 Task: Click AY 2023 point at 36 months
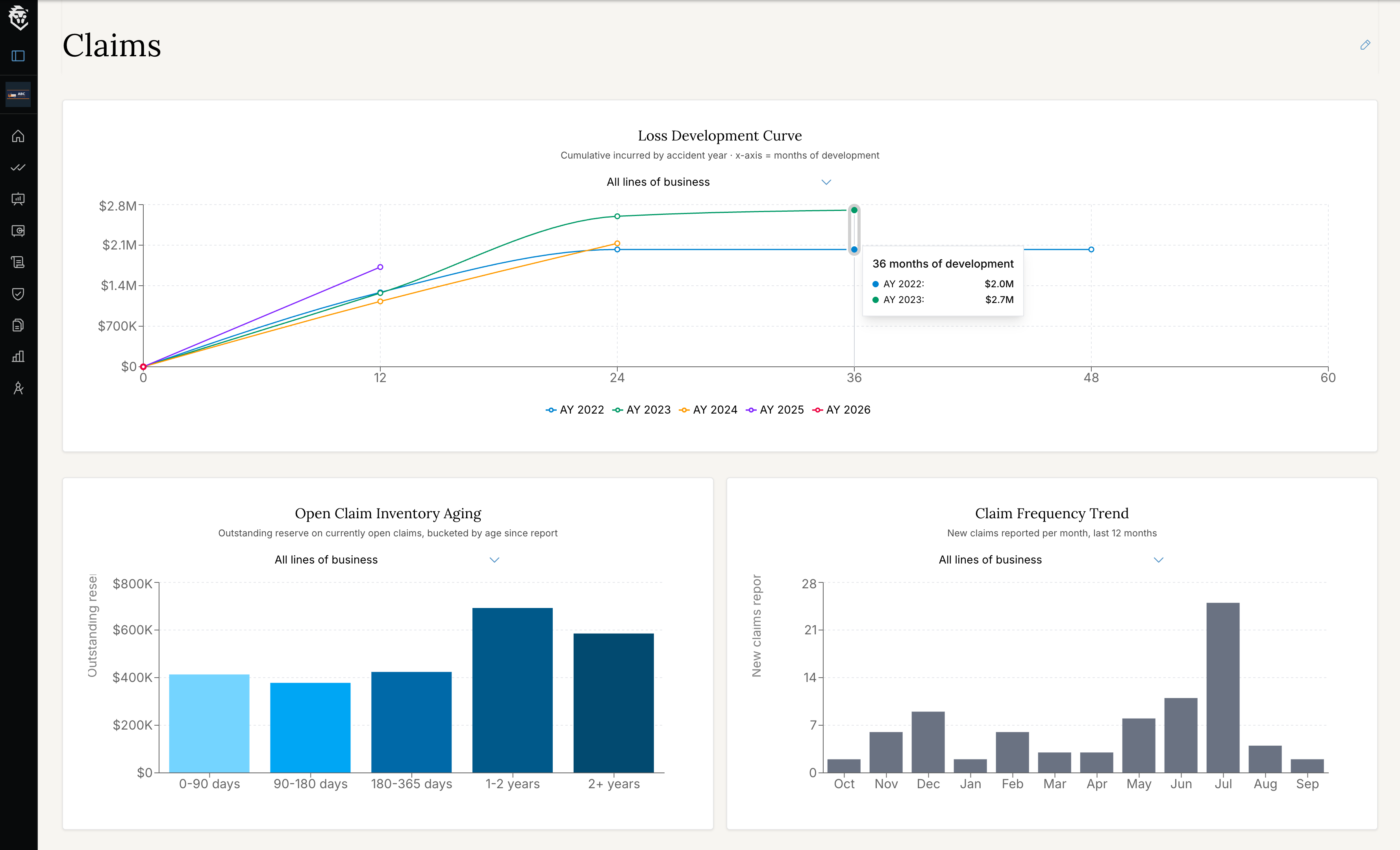[x=854, y=210]
